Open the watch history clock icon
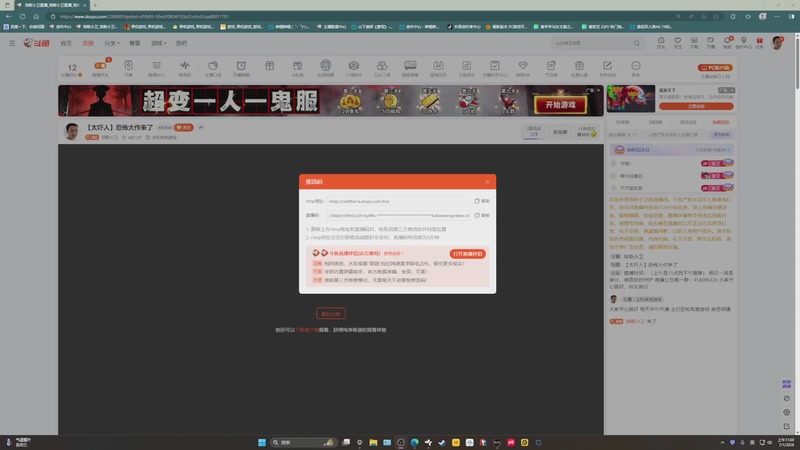 [661, 42]
